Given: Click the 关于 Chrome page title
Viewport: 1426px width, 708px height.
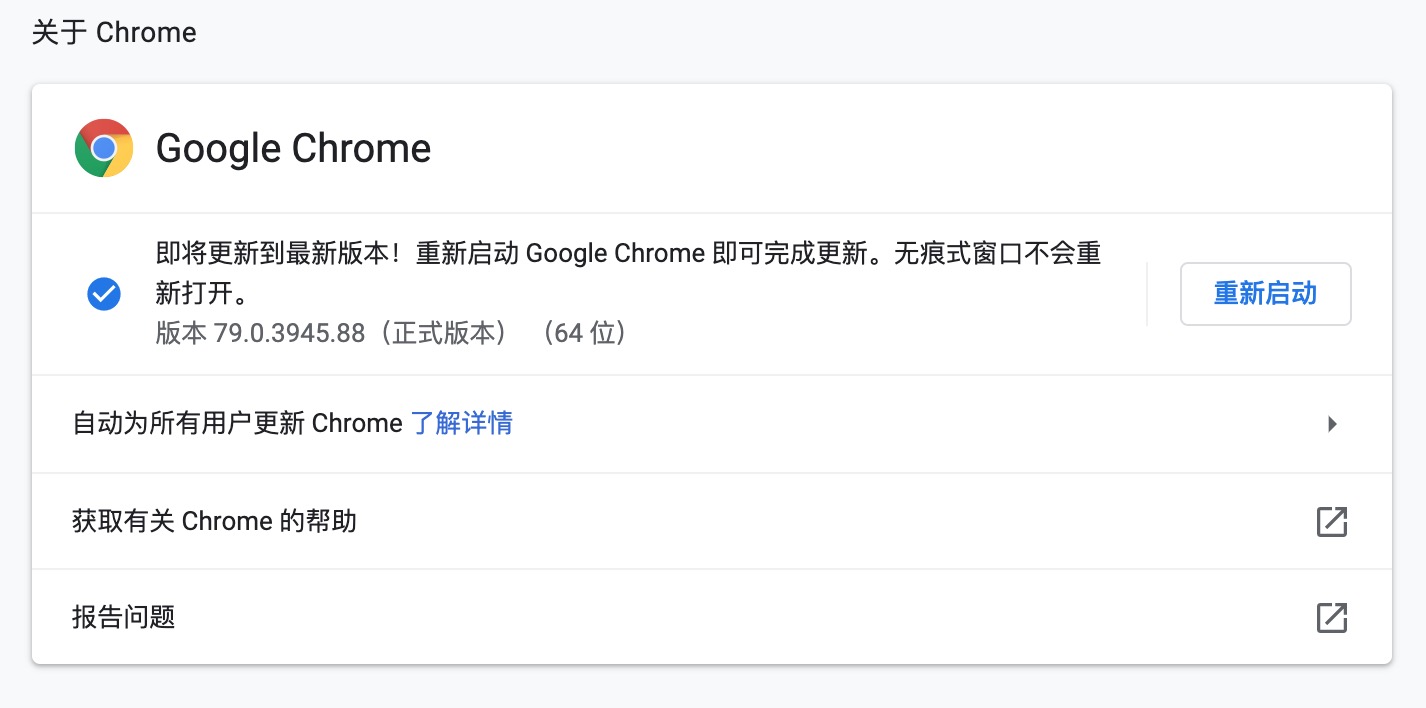Looking at the screenshot, I should 114,32.
